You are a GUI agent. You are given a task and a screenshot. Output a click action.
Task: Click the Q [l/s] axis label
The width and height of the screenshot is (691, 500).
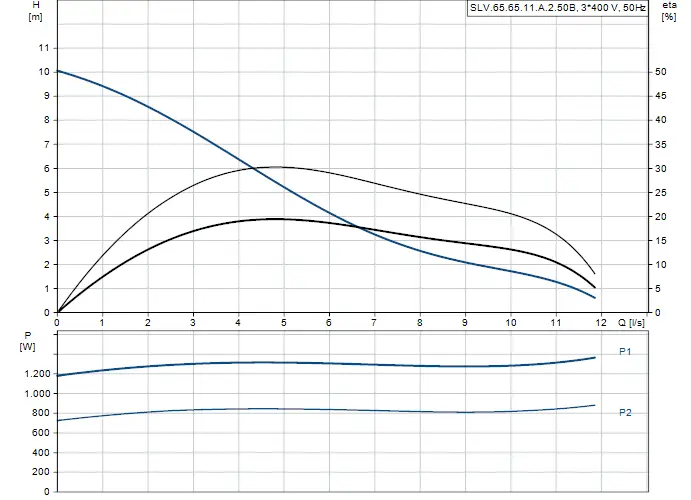[x=631, y=323]
